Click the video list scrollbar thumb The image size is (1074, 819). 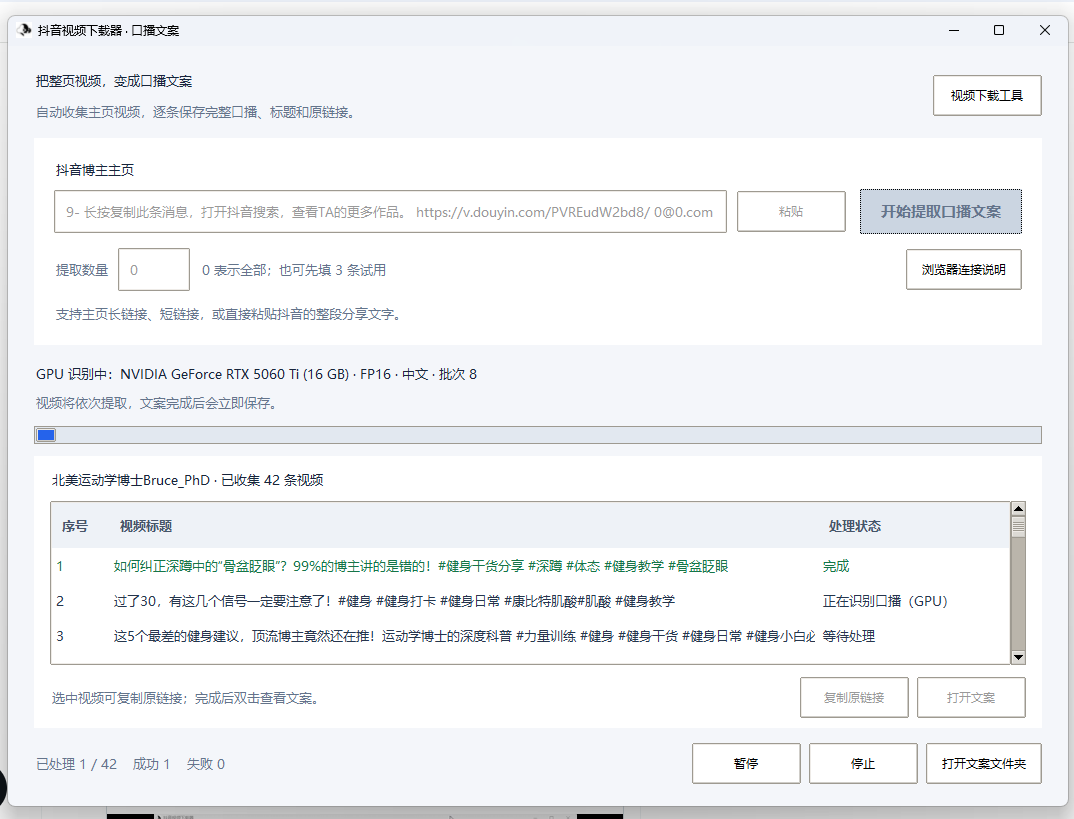click(1018, 526)
